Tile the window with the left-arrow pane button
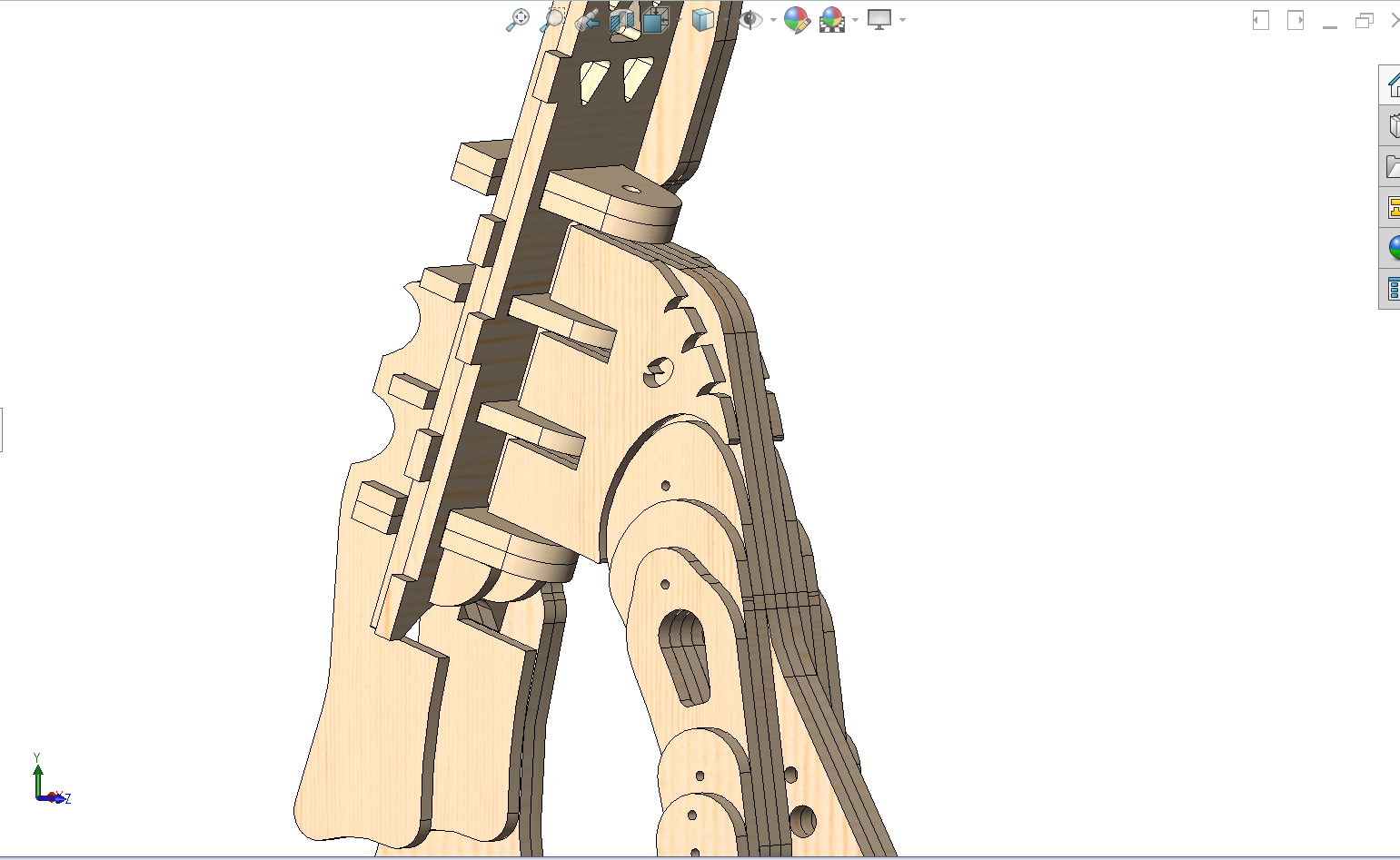Screen dimensions: 1400x860 coord(1261,20)
